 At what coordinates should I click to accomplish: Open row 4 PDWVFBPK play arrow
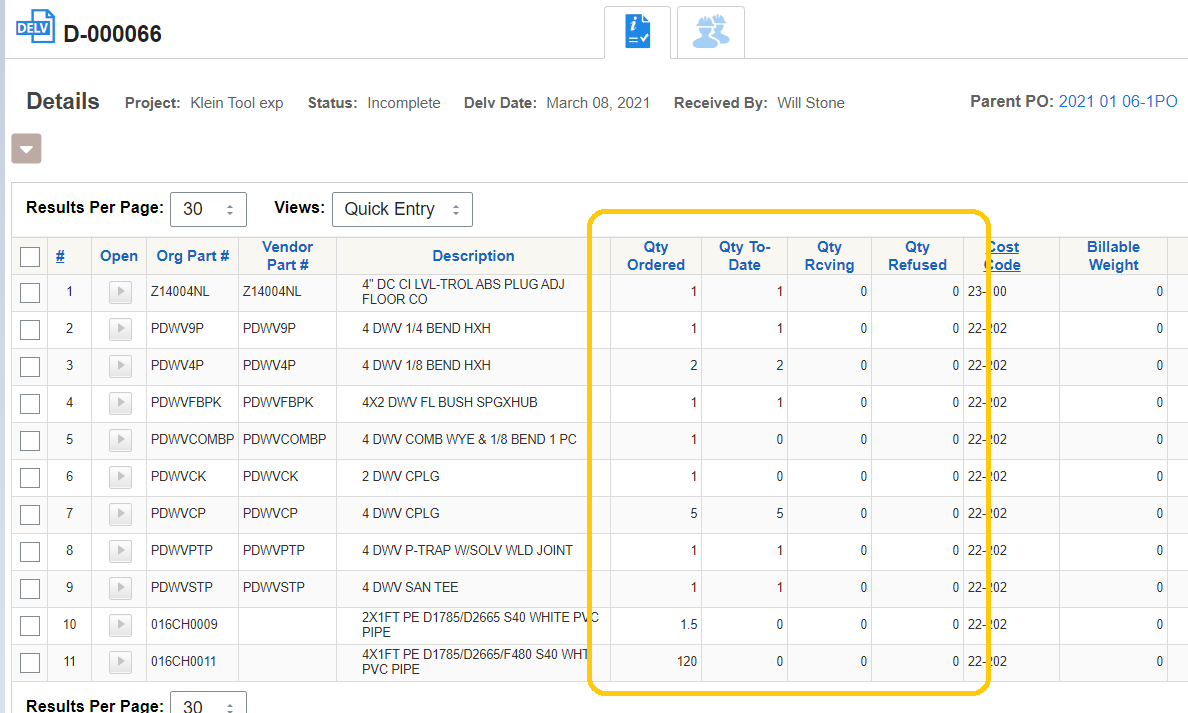(120, 403)
